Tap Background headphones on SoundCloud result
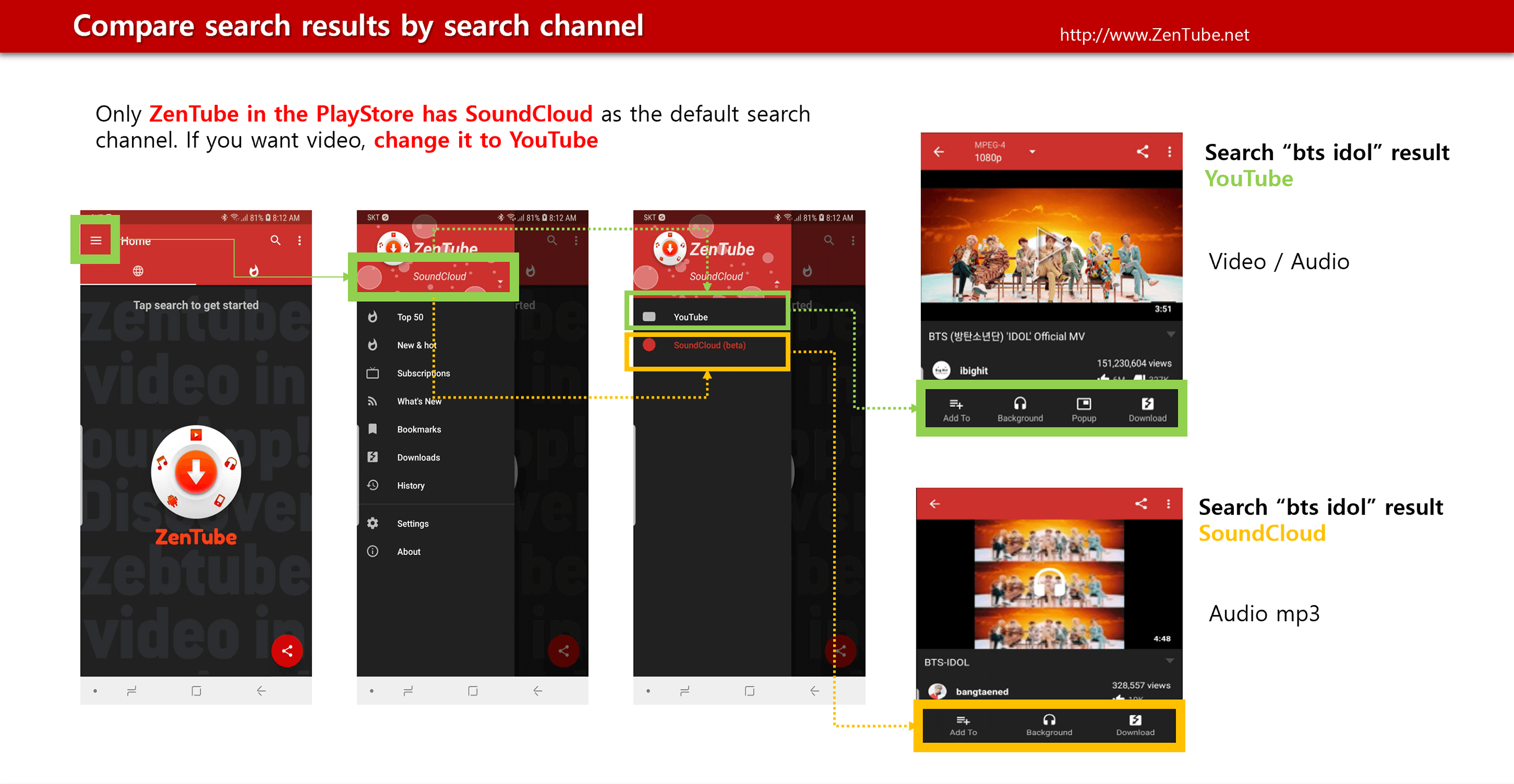Viewport: 1514px width, 784px height. pyautogui.click(x=1048, y=724)
